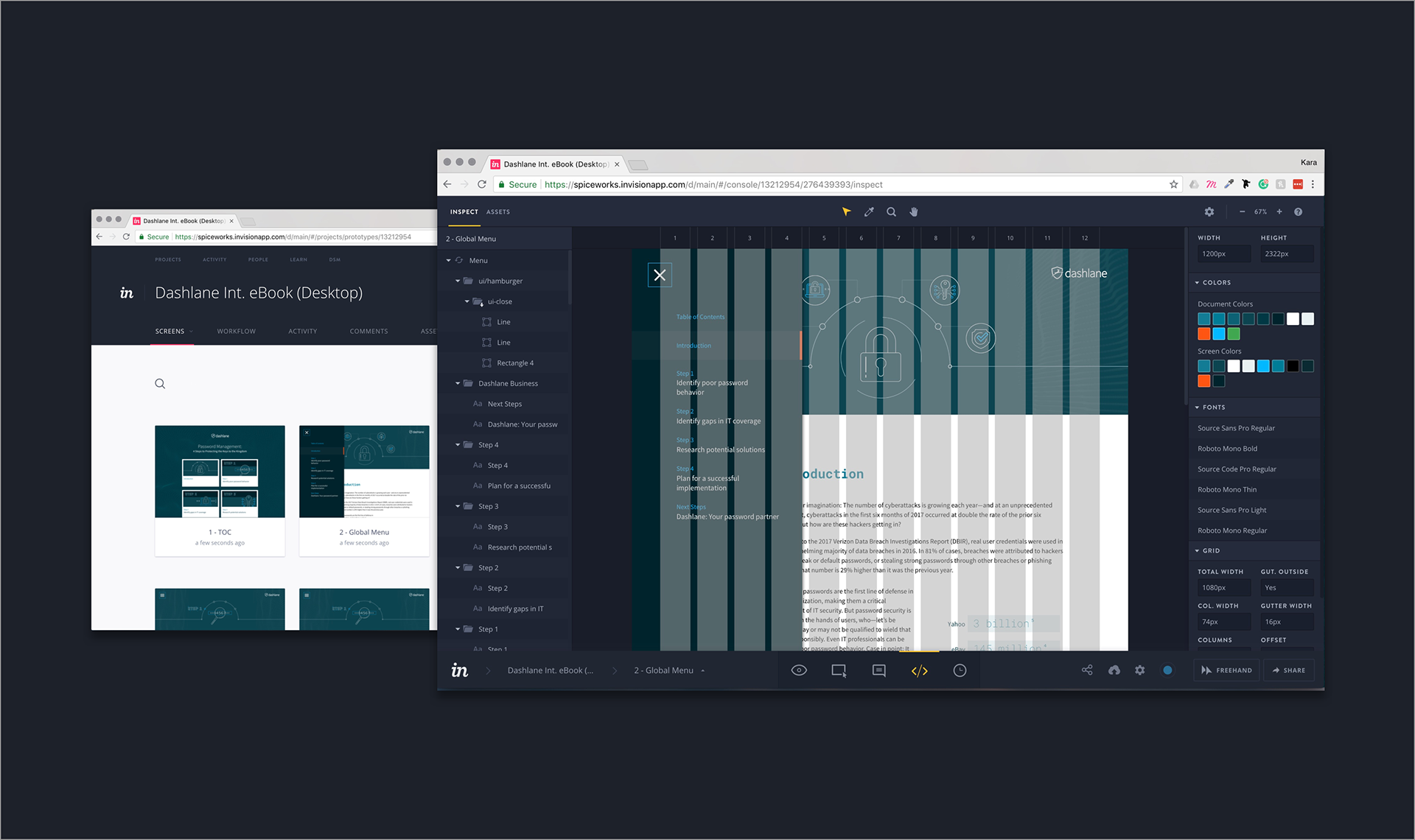Select the first teal Document Colors swatch
This screenshot has height=840, width=1415.
pos(1204,319)
